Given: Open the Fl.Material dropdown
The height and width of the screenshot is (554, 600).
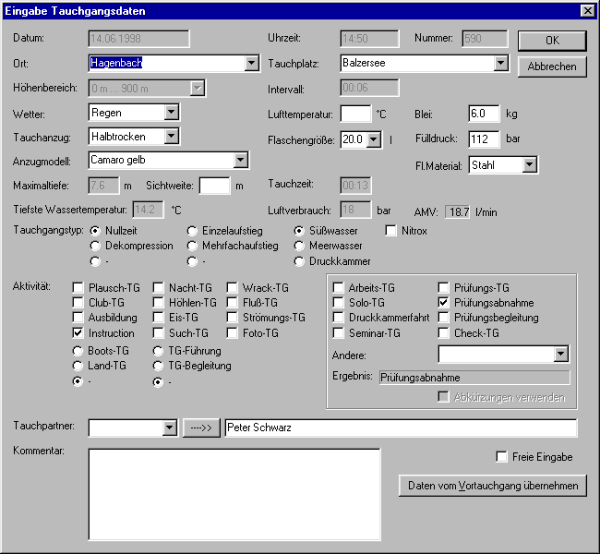Looking at the screenshot, I should click(x=529, y=164).
